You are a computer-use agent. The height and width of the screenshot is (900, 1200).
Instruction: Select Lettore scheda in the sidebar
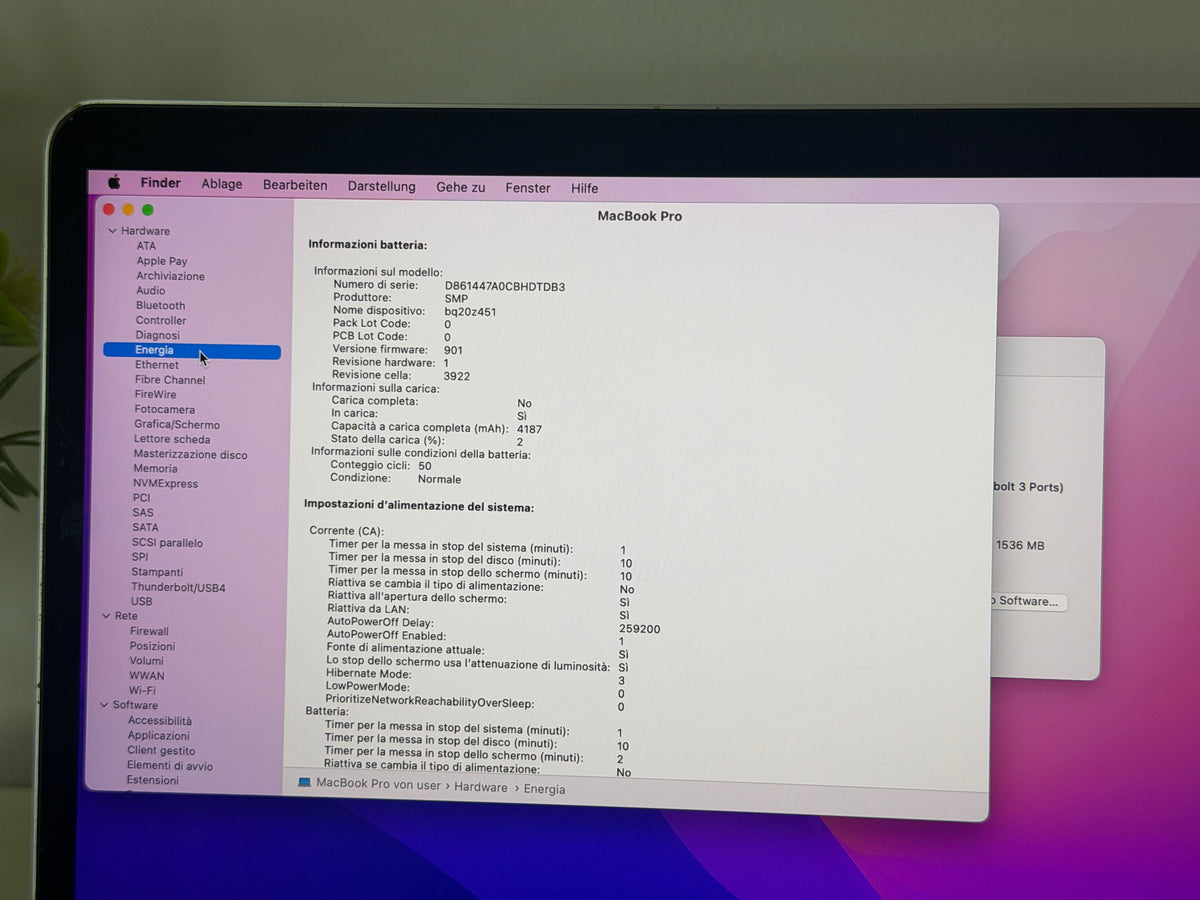172,439
